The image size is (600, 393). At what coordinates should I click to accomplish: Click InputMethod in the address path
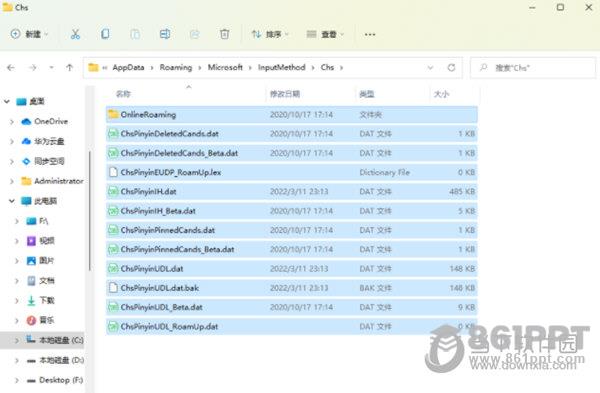click(x=281, y=67)
